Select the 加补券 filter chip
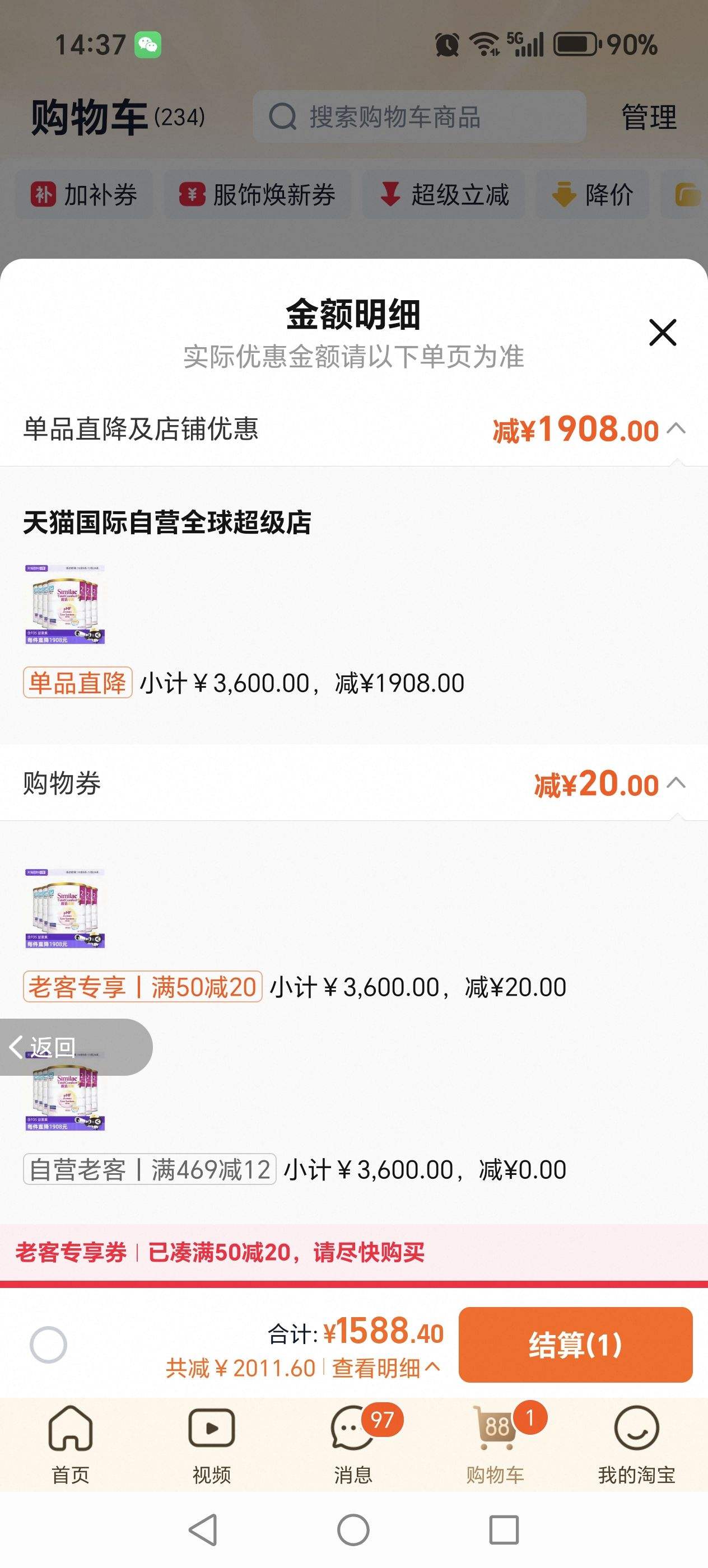The width and height of the screenshot is (708, 1568). pyautogui.click(x=84, y=195)
